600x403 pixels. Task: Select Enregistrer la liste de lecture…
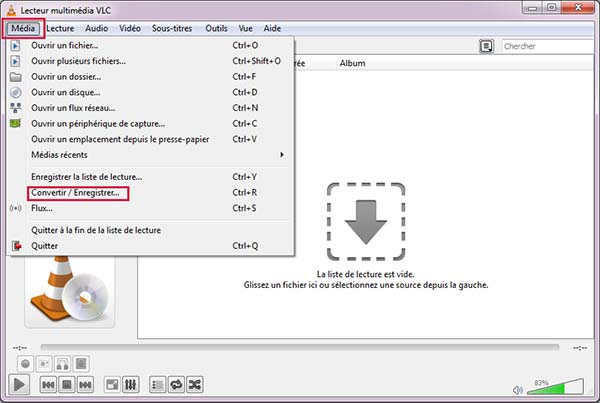(x=151, y=177)
